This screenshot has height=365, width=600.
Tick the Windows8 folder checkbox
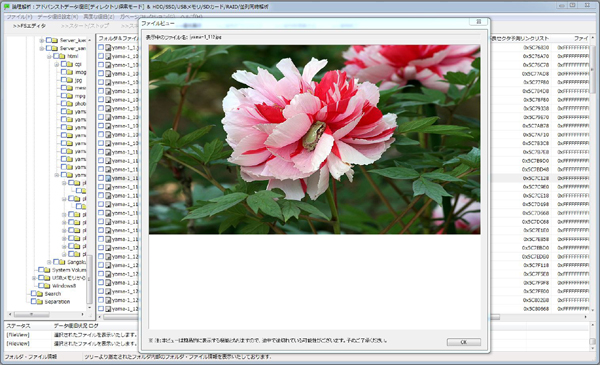click(41, 286)
